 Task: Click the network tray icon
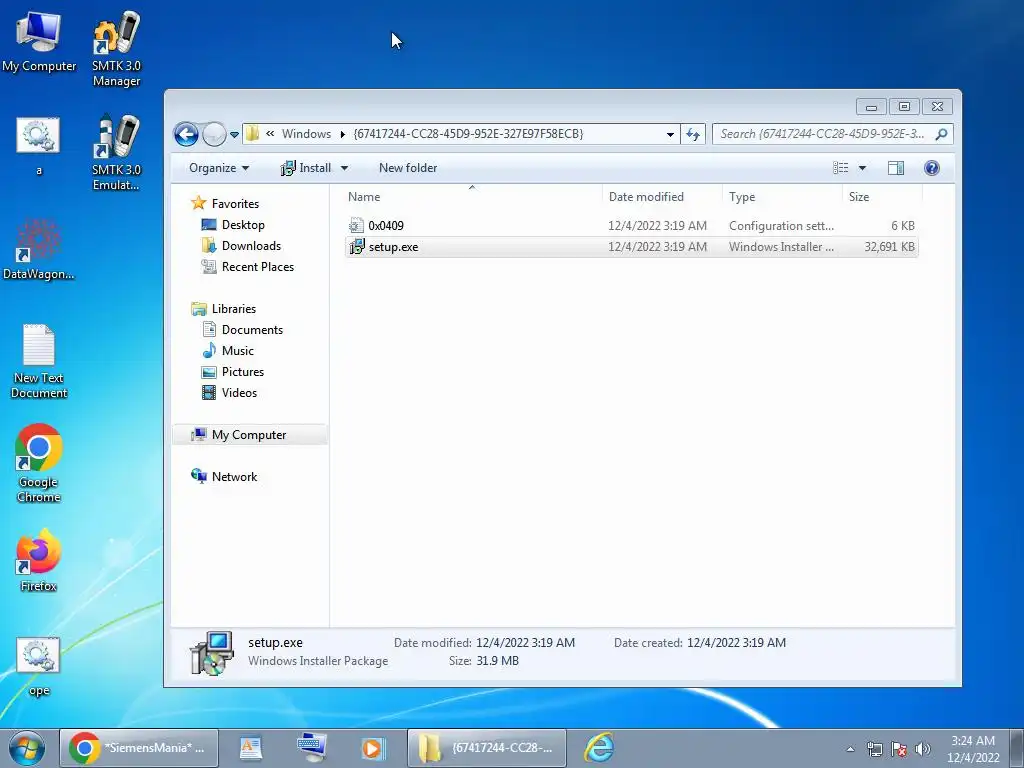coord(874,749)
